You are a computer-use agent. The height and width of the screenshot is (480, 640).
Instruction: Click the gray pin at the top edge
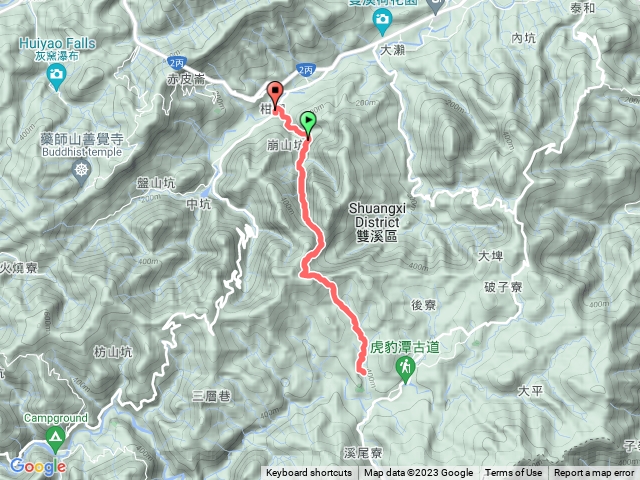[x=435, y=6]
